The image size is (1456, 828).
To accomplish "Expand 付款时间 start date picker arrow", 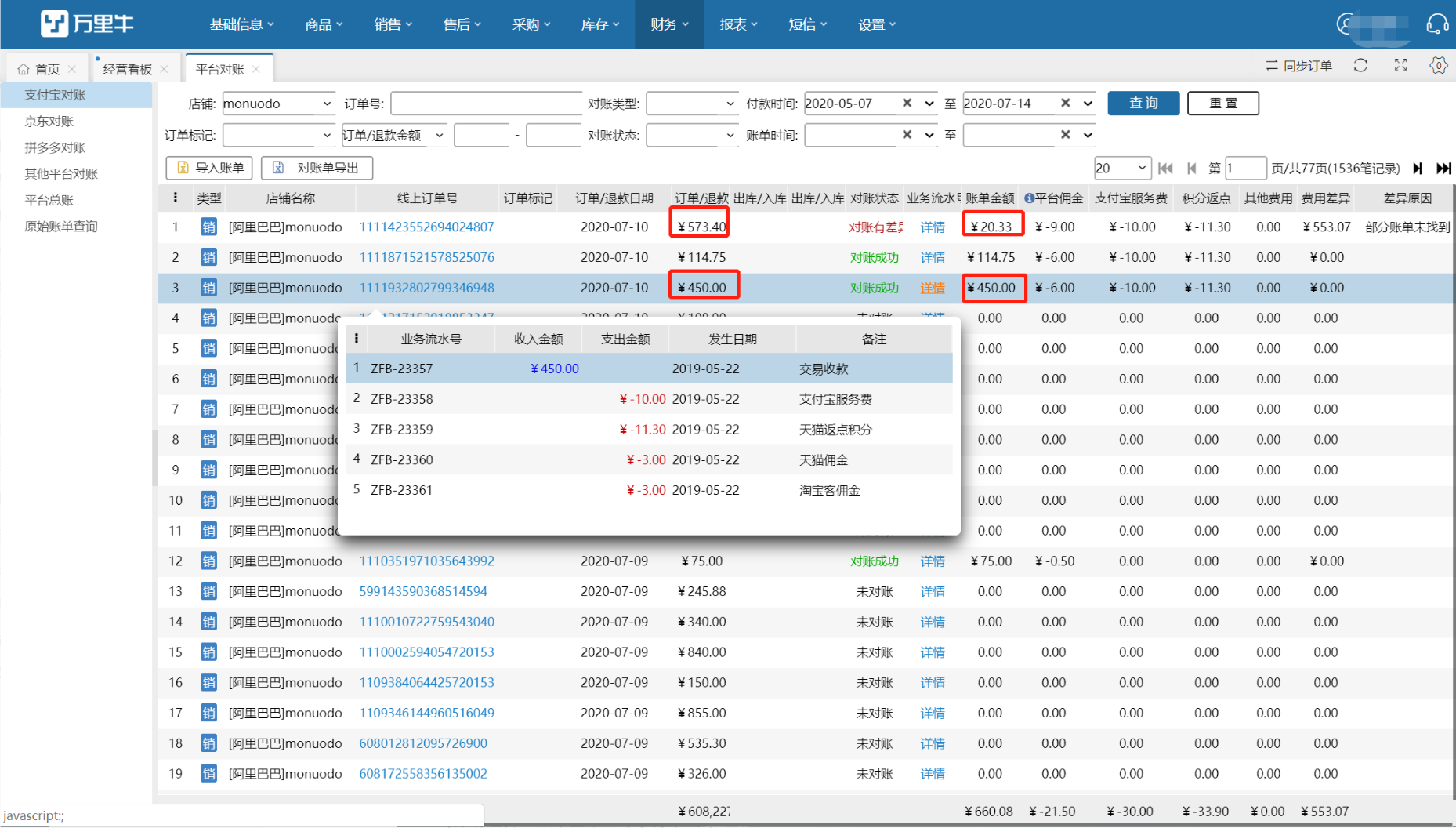I will click(929, 103).
